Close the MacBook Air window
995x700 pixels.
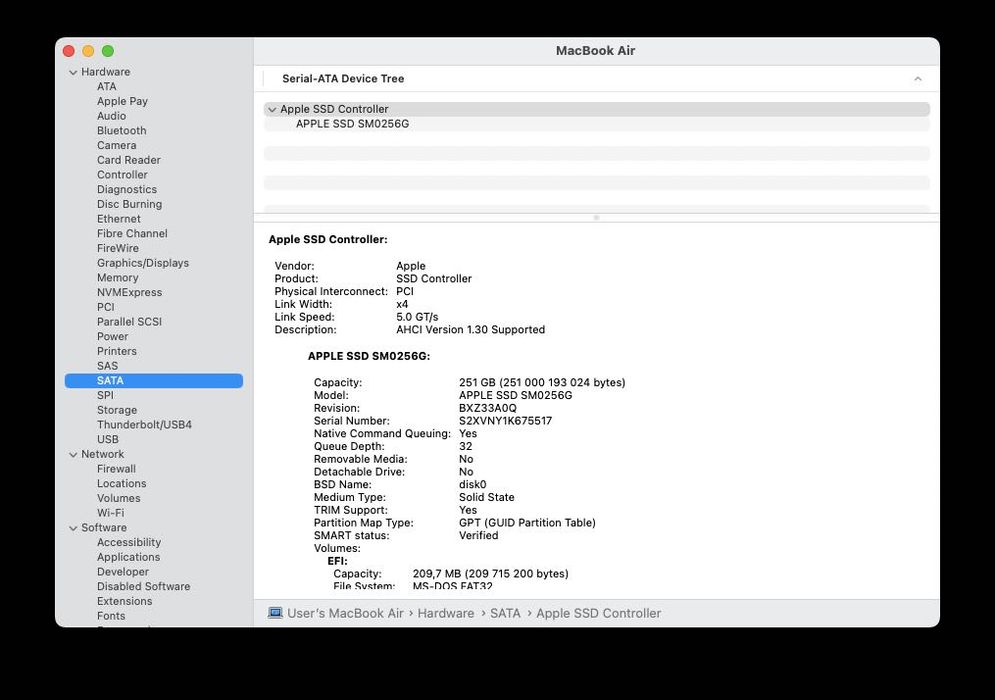(69, 51)
